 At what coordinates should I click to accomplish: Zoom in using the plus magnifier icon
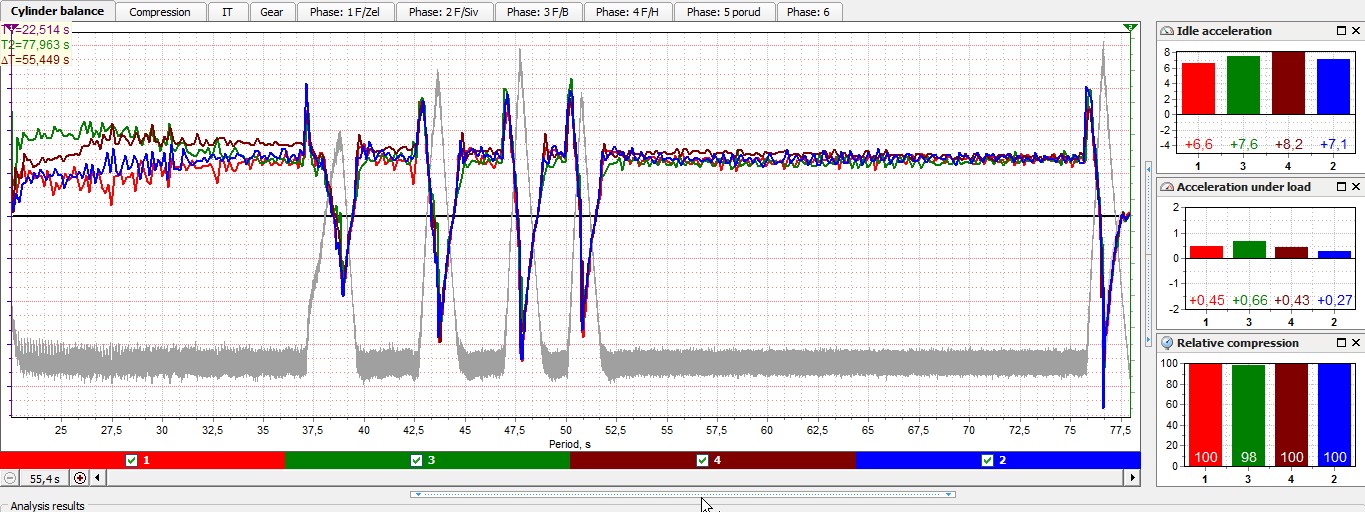click(80, 478)
